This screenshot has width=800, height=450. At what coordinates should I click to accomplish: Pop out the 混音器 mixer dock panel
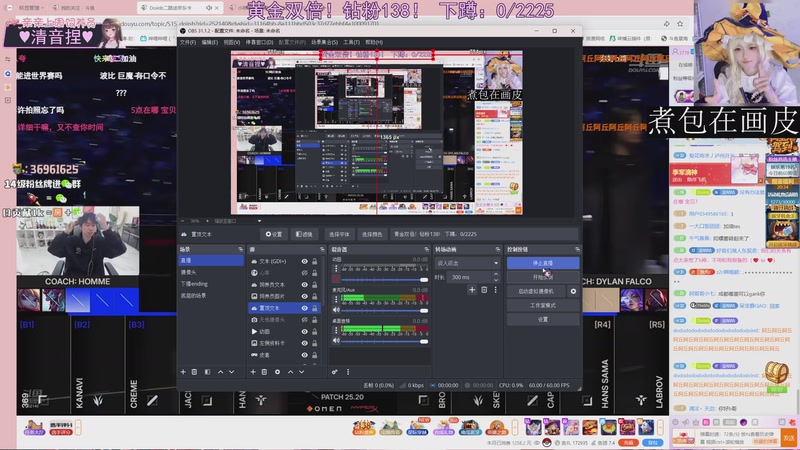coord(427,249)
